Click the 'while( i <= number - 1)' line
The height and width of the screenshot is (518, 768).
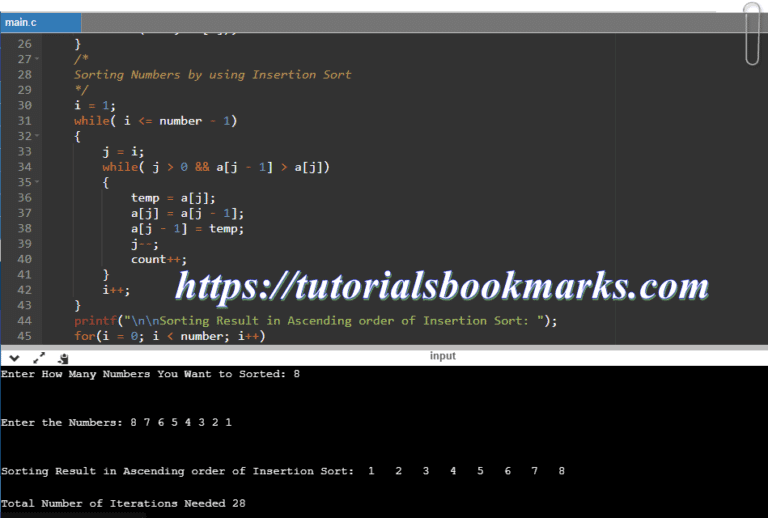[x=155, y=121]
